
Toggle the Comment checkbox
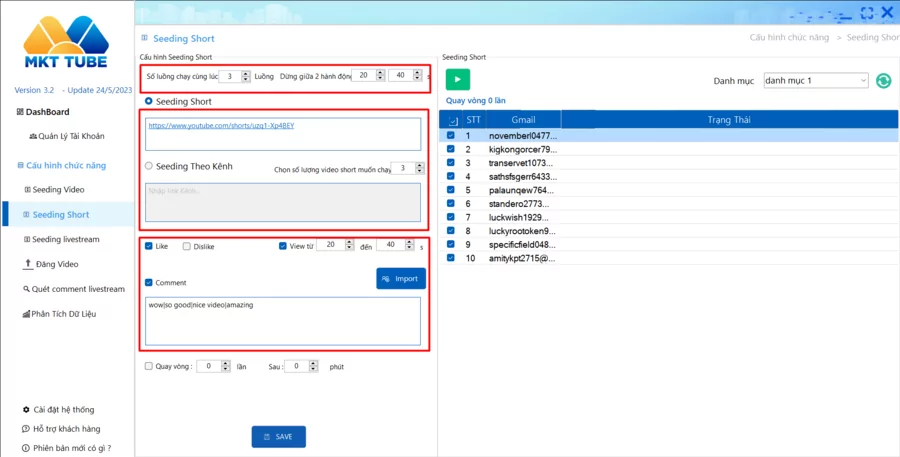149,282
